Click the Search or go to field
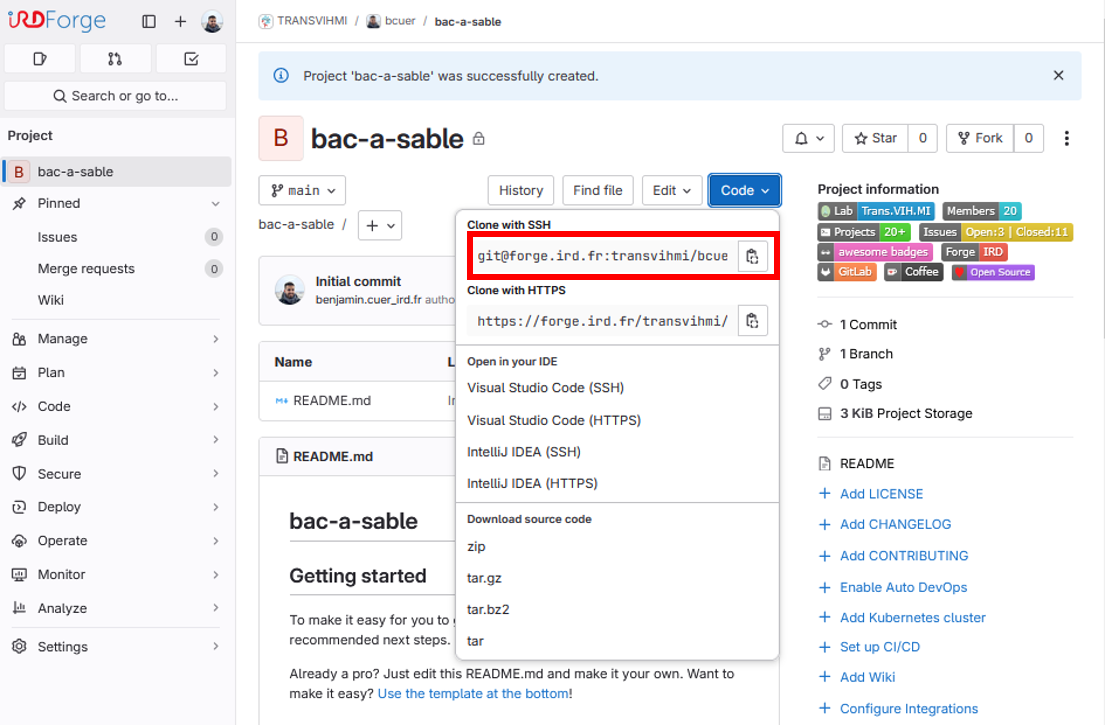Image resolution: width=1105 pixels, height=725 pixels. 115,96
